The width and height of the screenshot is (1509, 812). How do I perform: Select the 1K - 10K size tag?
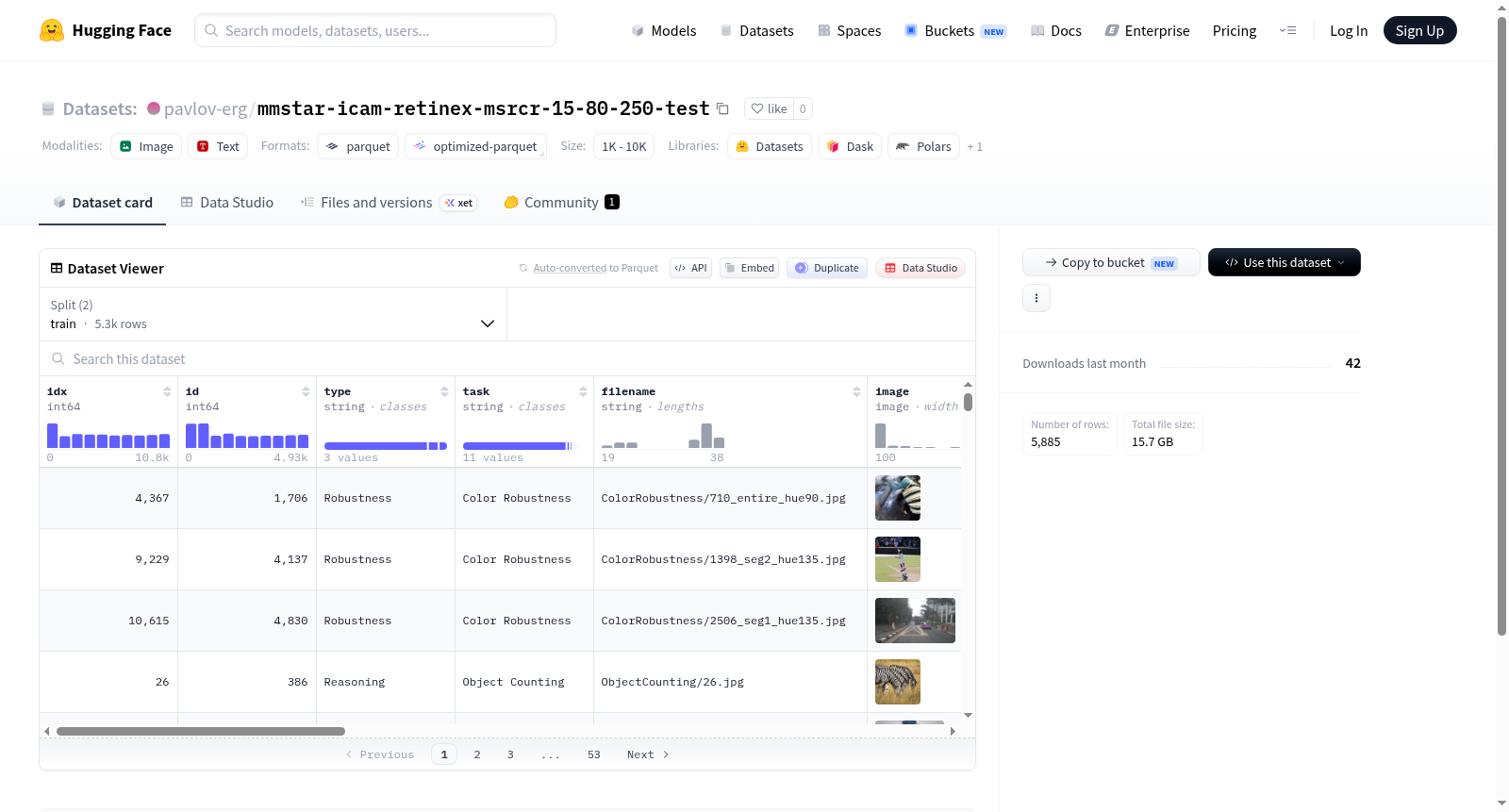[x=623, y=146]
